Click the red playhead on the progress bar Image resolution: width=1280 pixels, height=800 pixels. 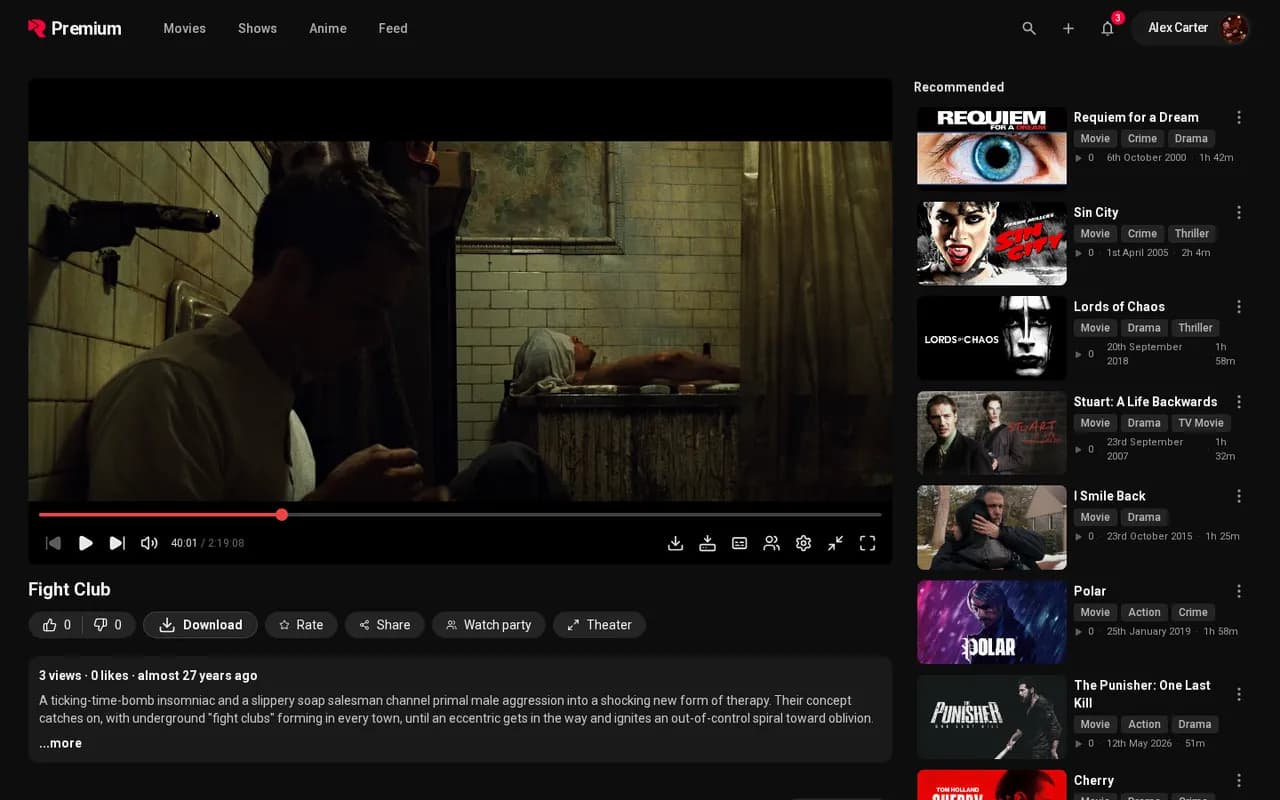click(282, 515)
